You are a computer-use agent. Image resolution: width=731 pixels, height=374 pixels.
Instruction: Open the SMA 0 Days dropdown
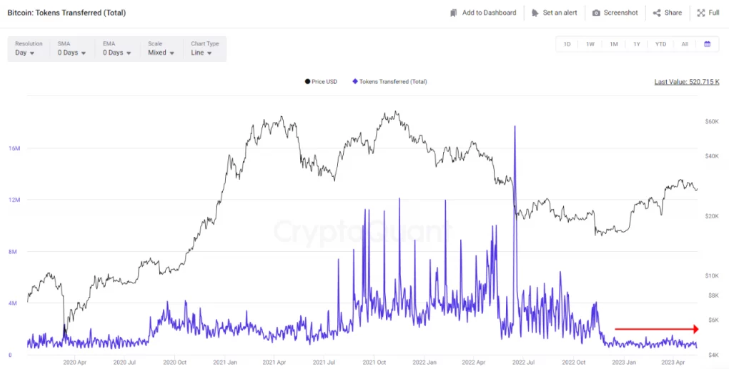72,48
